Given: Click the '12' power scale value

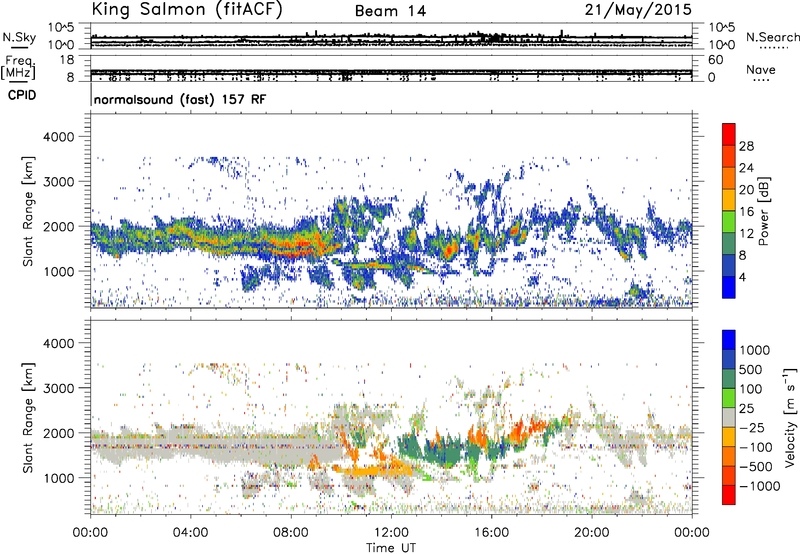Looking at the screenshot, I should [746, 234].
